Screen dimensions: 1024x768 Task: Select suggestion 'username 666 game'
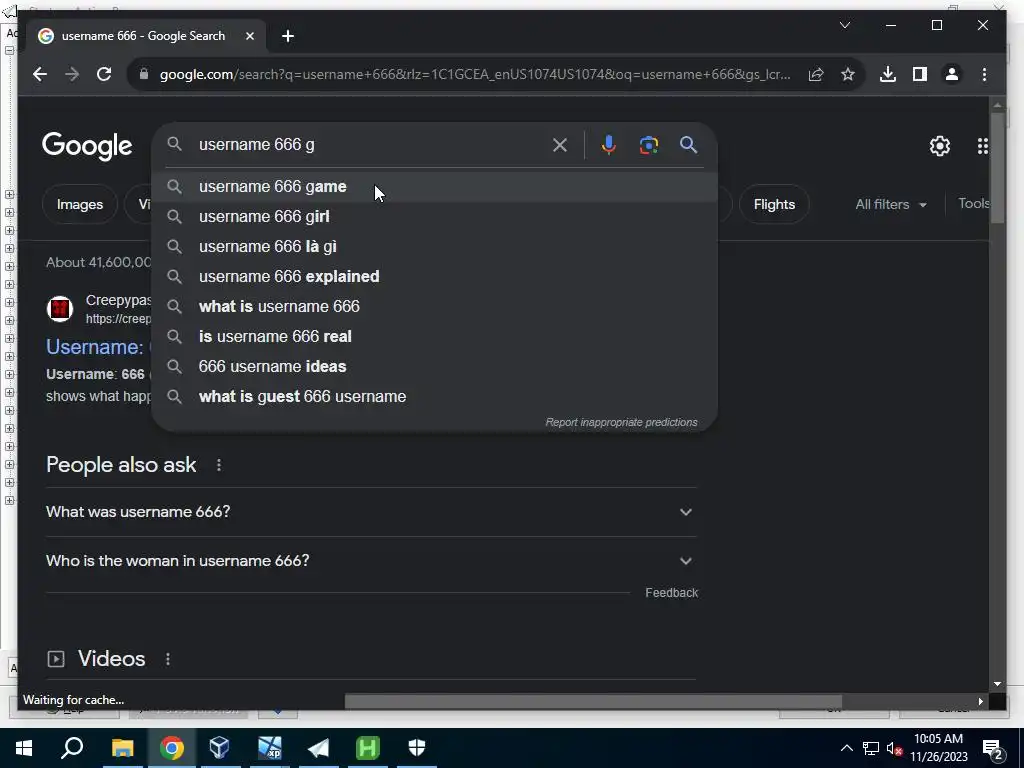coord(434,187)
